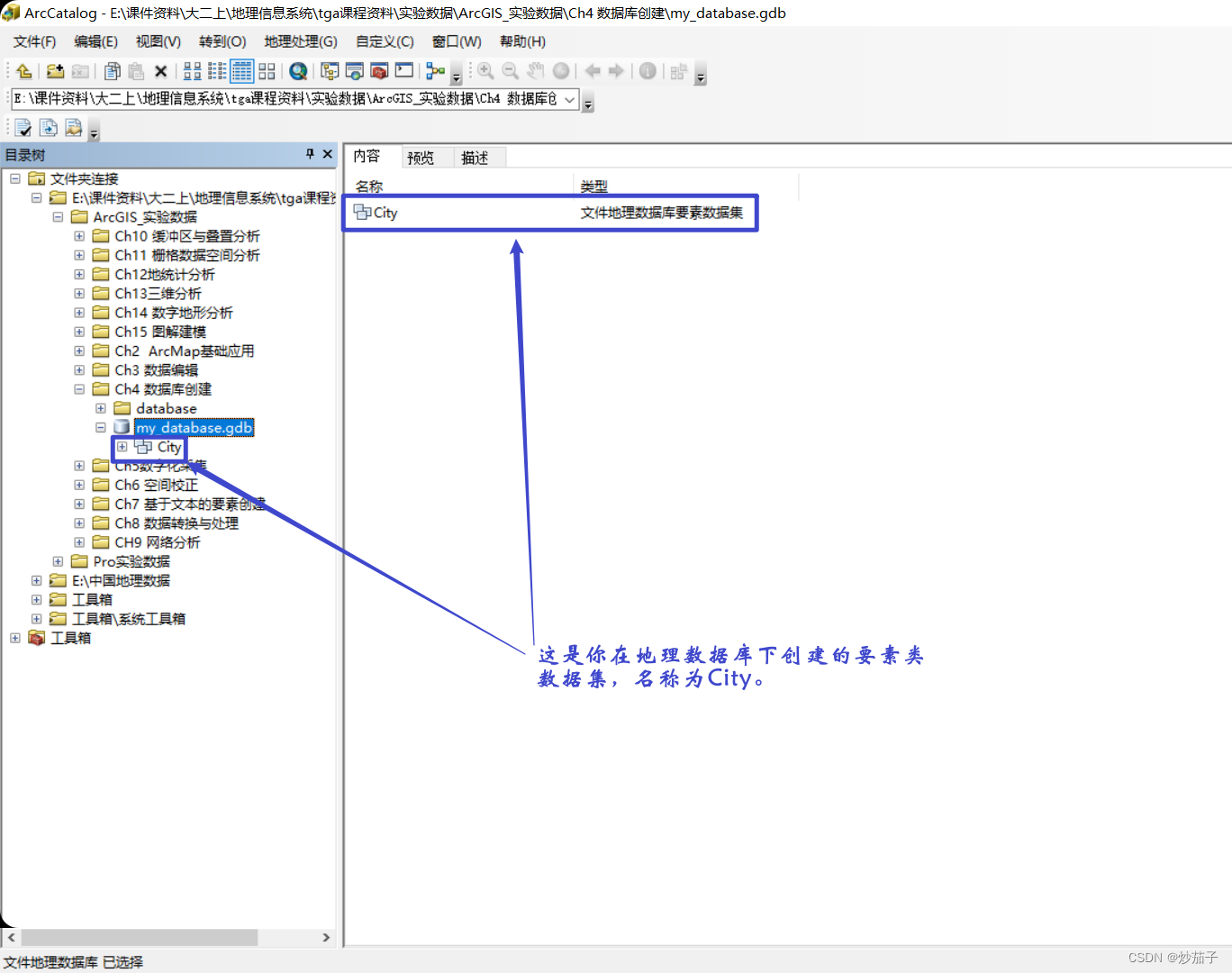
Task: Click the Connect To Folder icon
Action: 55,71
